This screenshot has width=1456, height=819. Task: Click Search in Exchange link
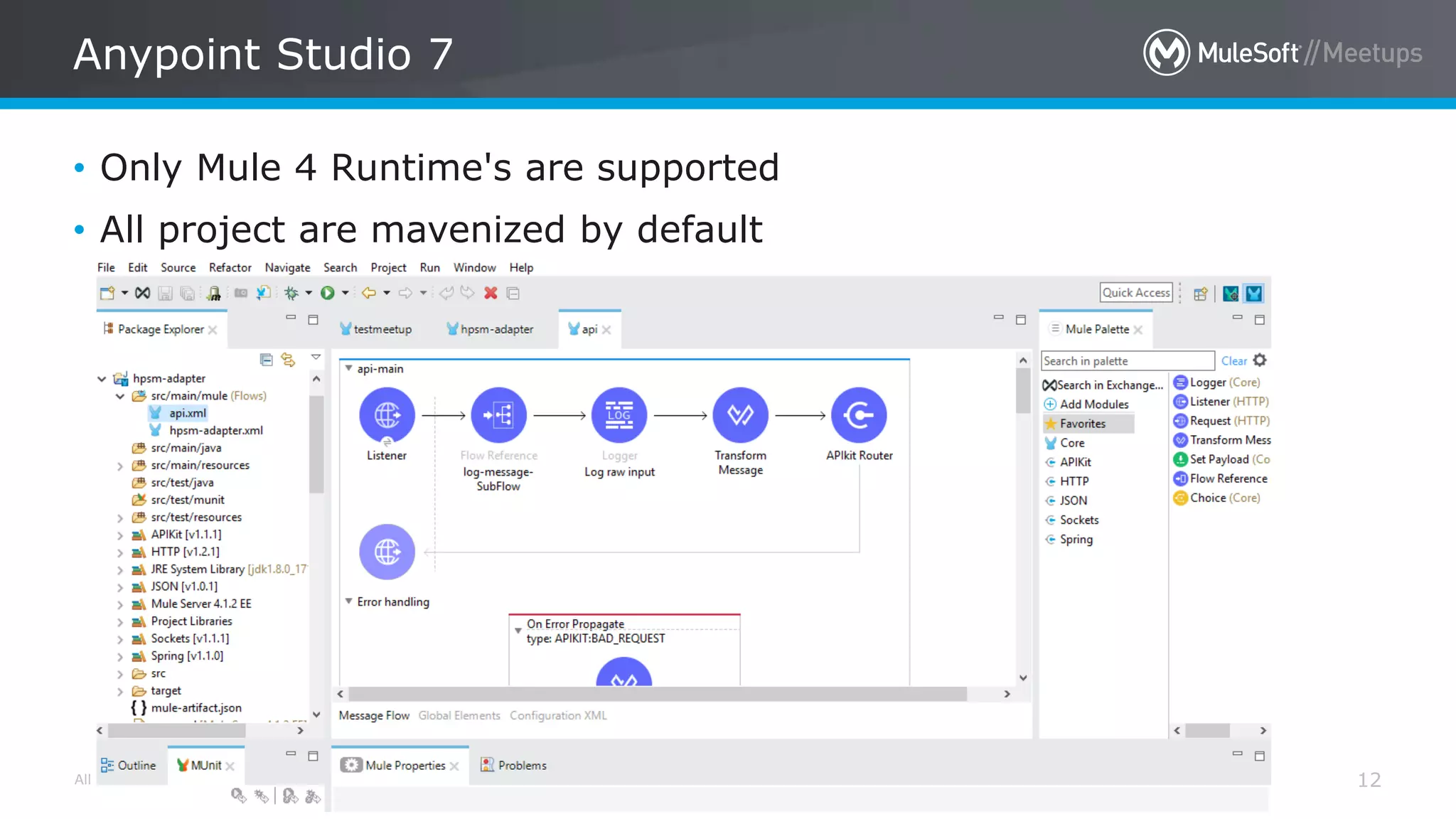[1103, 385]
